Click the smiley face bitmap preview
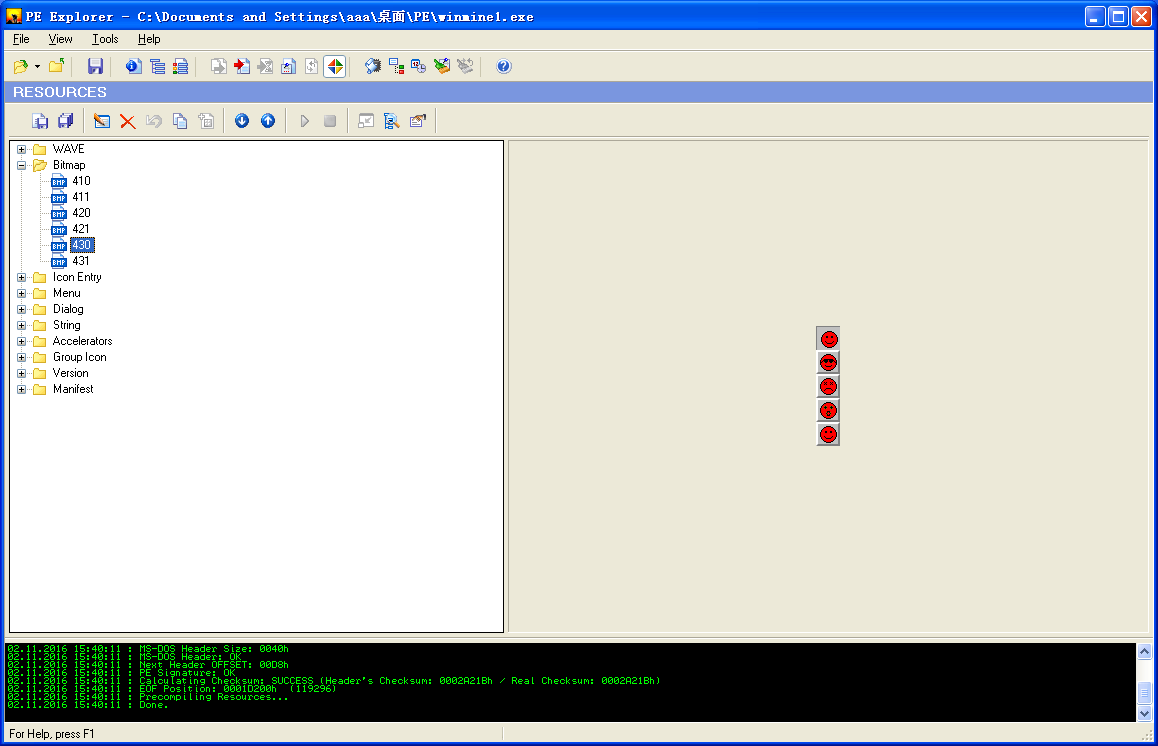The width and height of the screenshot is (1158, 746). pos(828,386)
